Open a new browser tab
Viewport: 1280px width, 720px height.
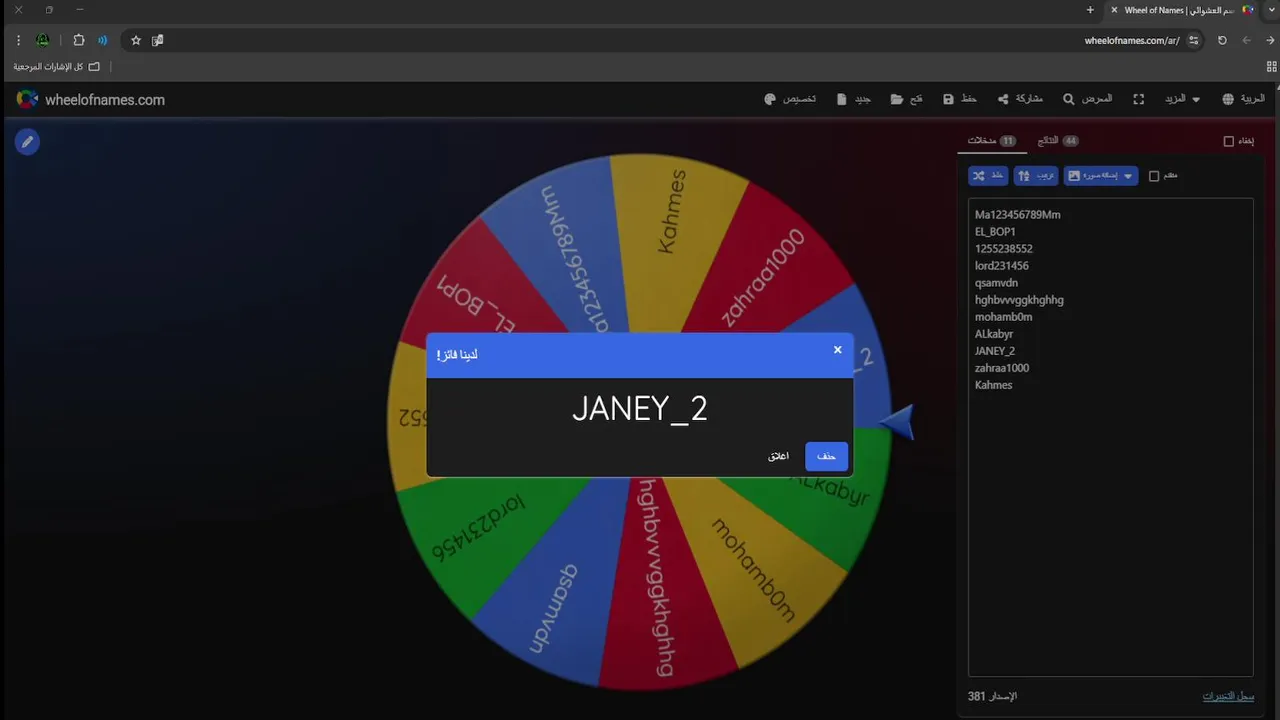(x=1090, y=10)
